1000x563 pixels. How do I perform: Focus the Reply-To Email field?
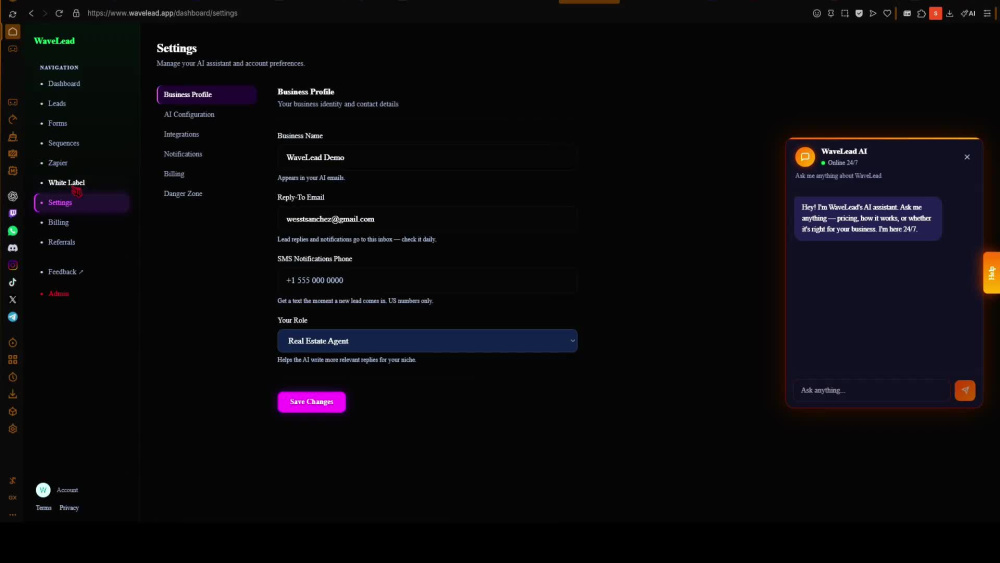click(x=427, y=219)
